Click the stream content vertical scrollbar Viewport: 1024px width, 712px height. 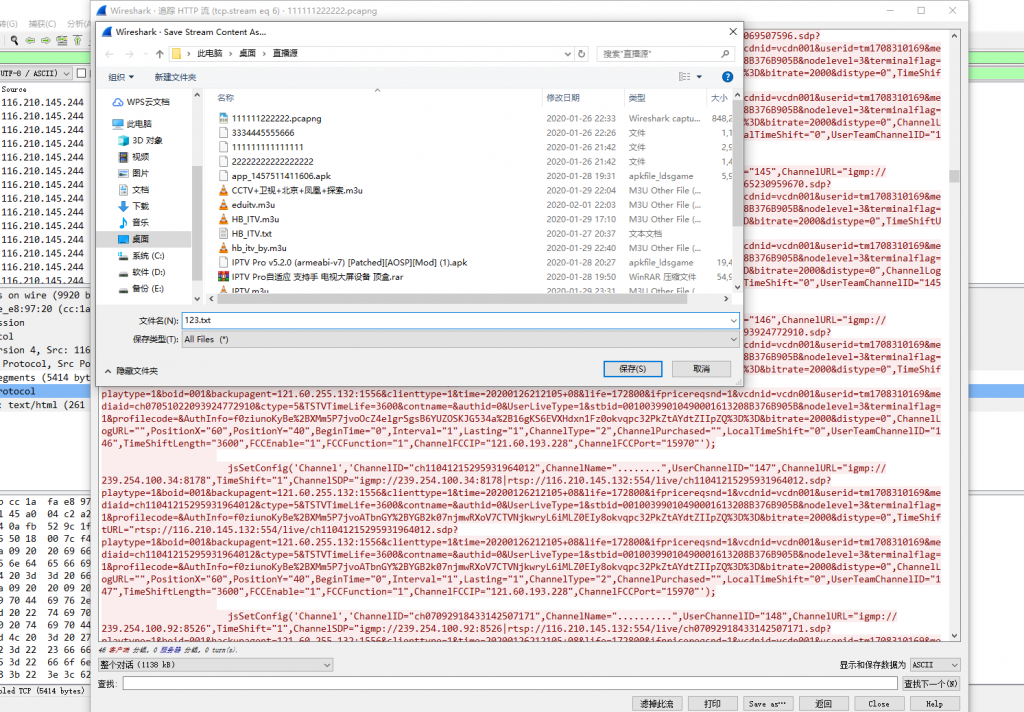click(954, 176)
